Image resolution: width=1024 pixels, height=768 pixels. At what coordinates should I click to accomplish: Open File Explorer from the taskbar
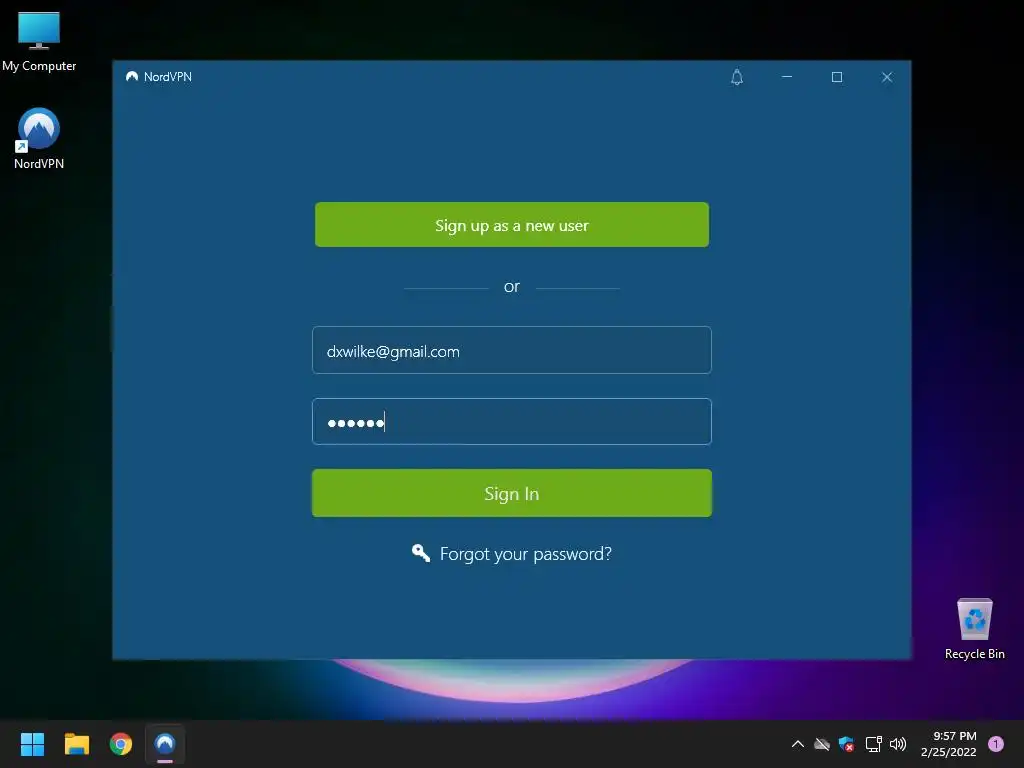tap(76, 744)
